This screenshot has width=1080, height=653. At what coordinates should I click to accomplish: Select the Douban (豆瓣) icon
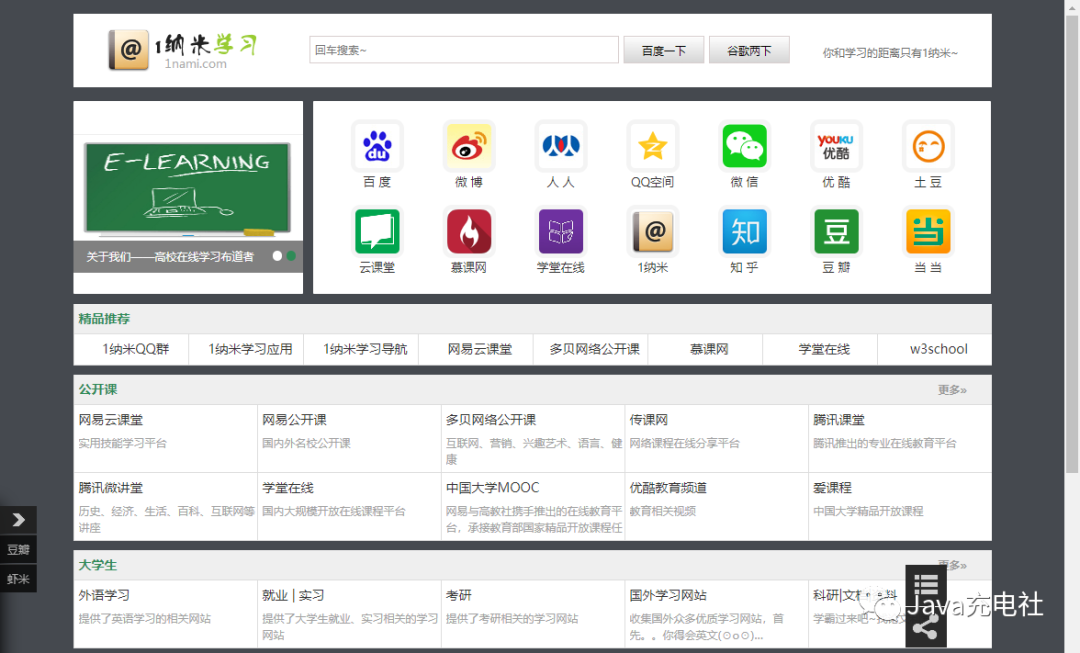pos(836,232)
